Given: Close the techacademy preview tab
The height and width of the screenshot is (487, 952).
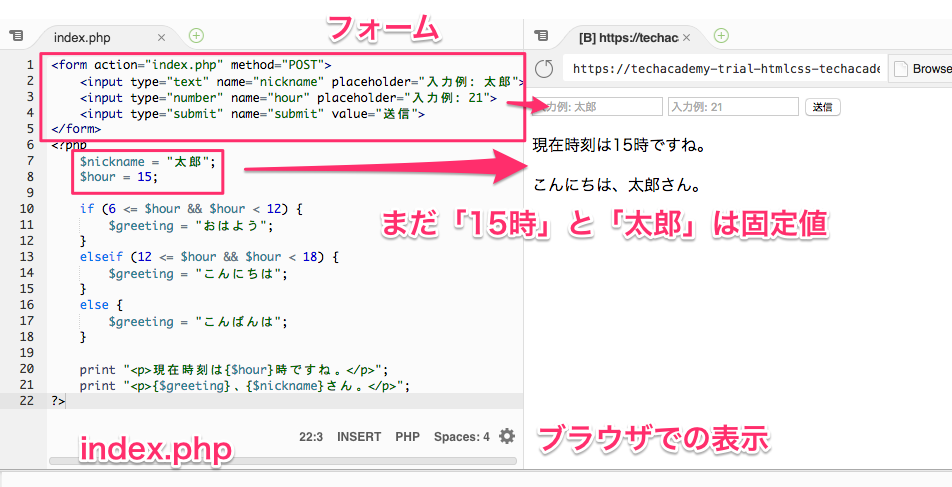Looking at the screenshot, I should [686, 37].
